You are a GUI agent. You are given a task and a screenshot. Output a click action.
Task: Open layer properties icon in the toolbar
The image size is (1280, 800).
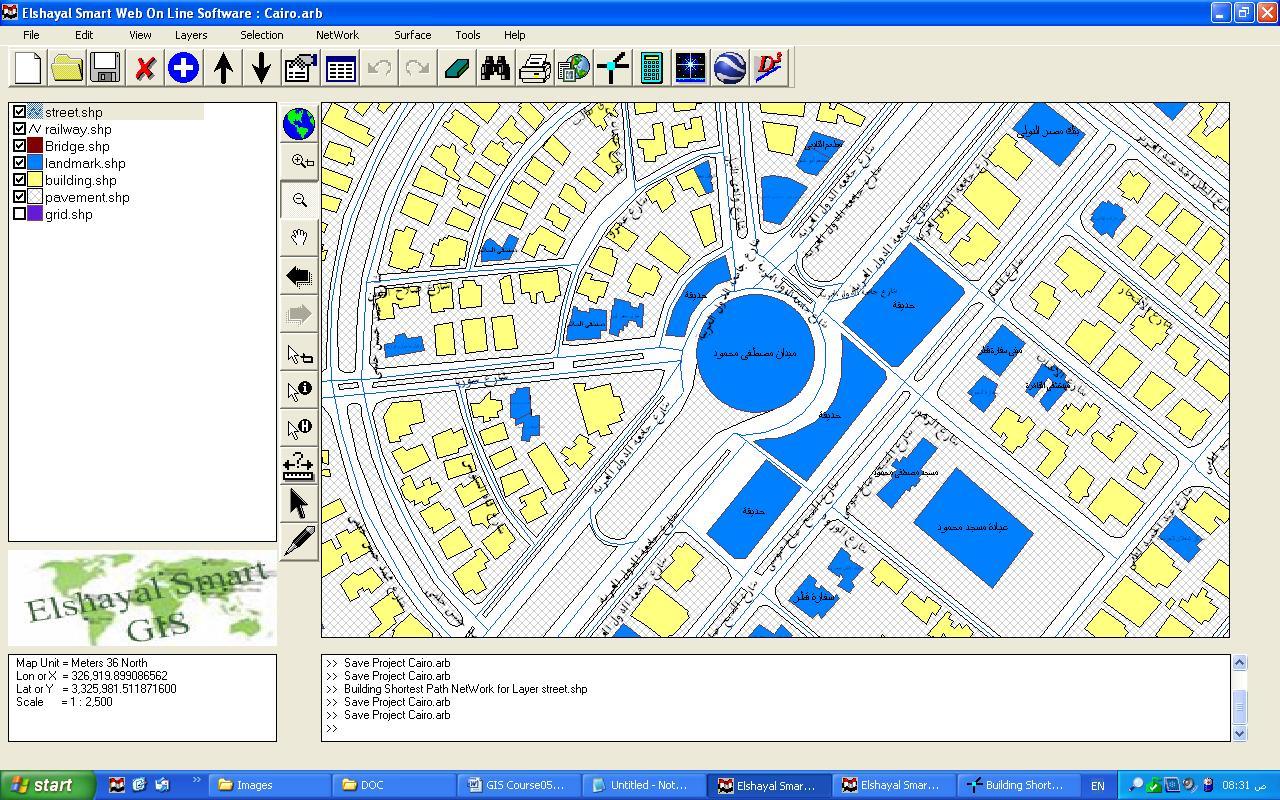coord(301,68)
